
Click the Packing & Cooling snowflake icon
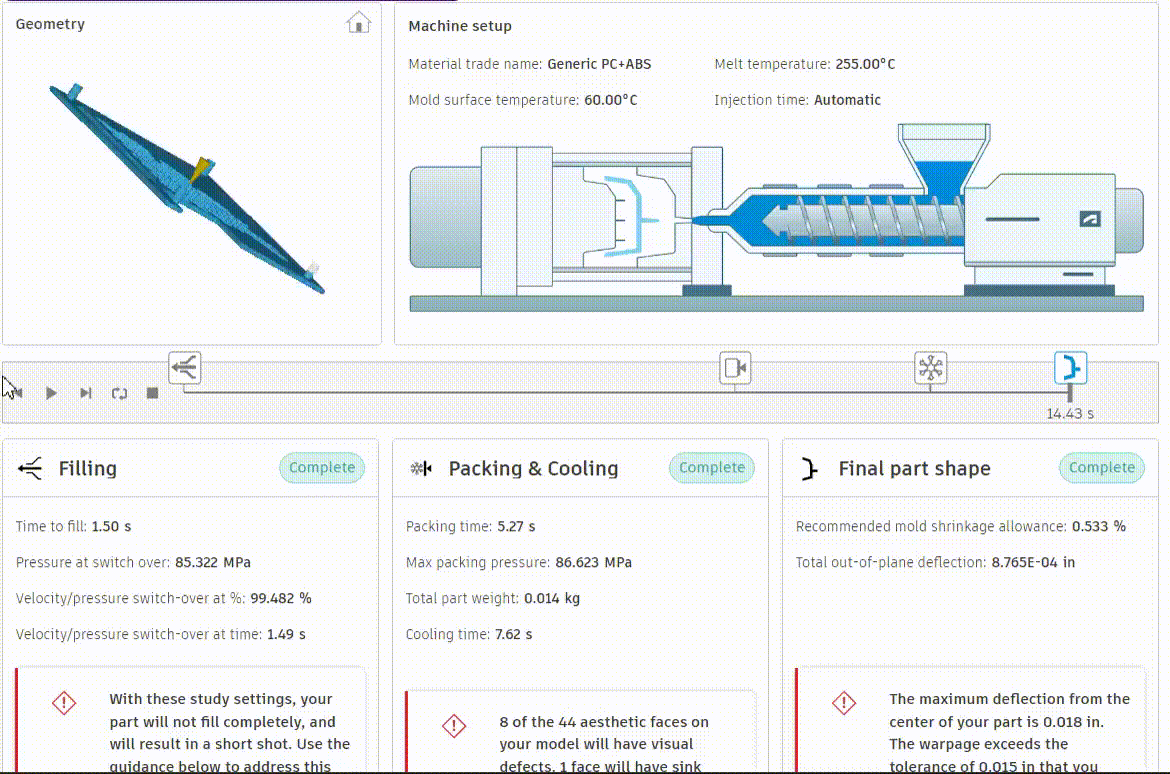pyautogui.click(x=420, y=469)
